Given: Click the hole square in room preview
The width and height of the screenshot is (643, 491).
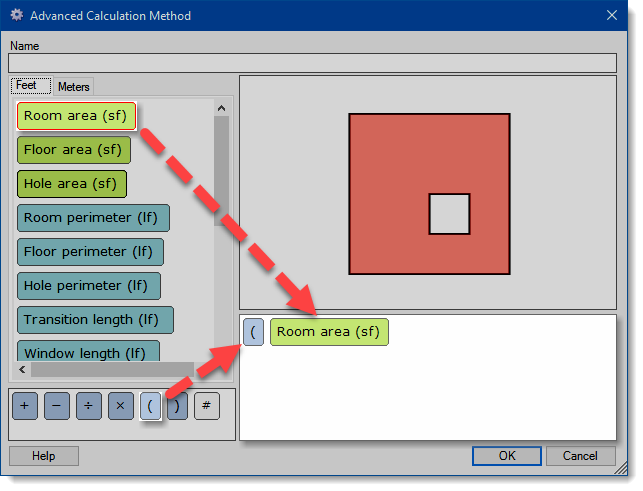Looking at the screenshot, I should pos(449,214).
